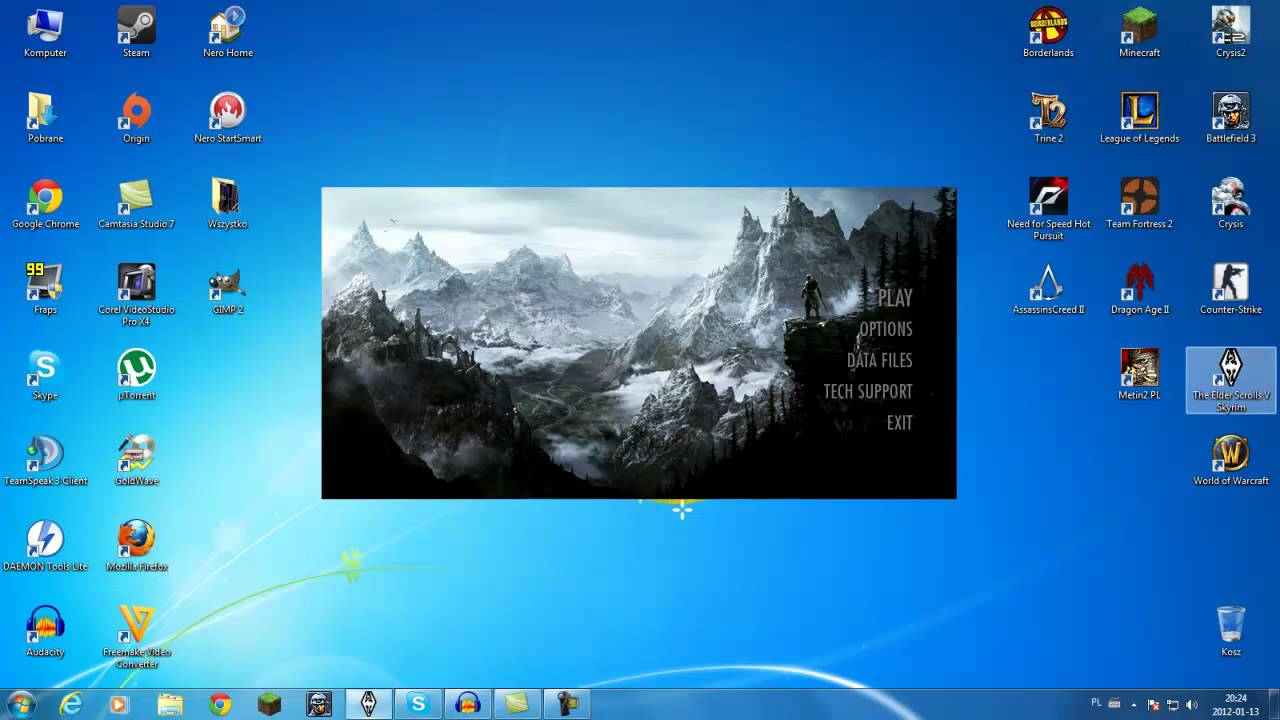Select the Team Fortress 2 shortcut

pos(1139,205)
